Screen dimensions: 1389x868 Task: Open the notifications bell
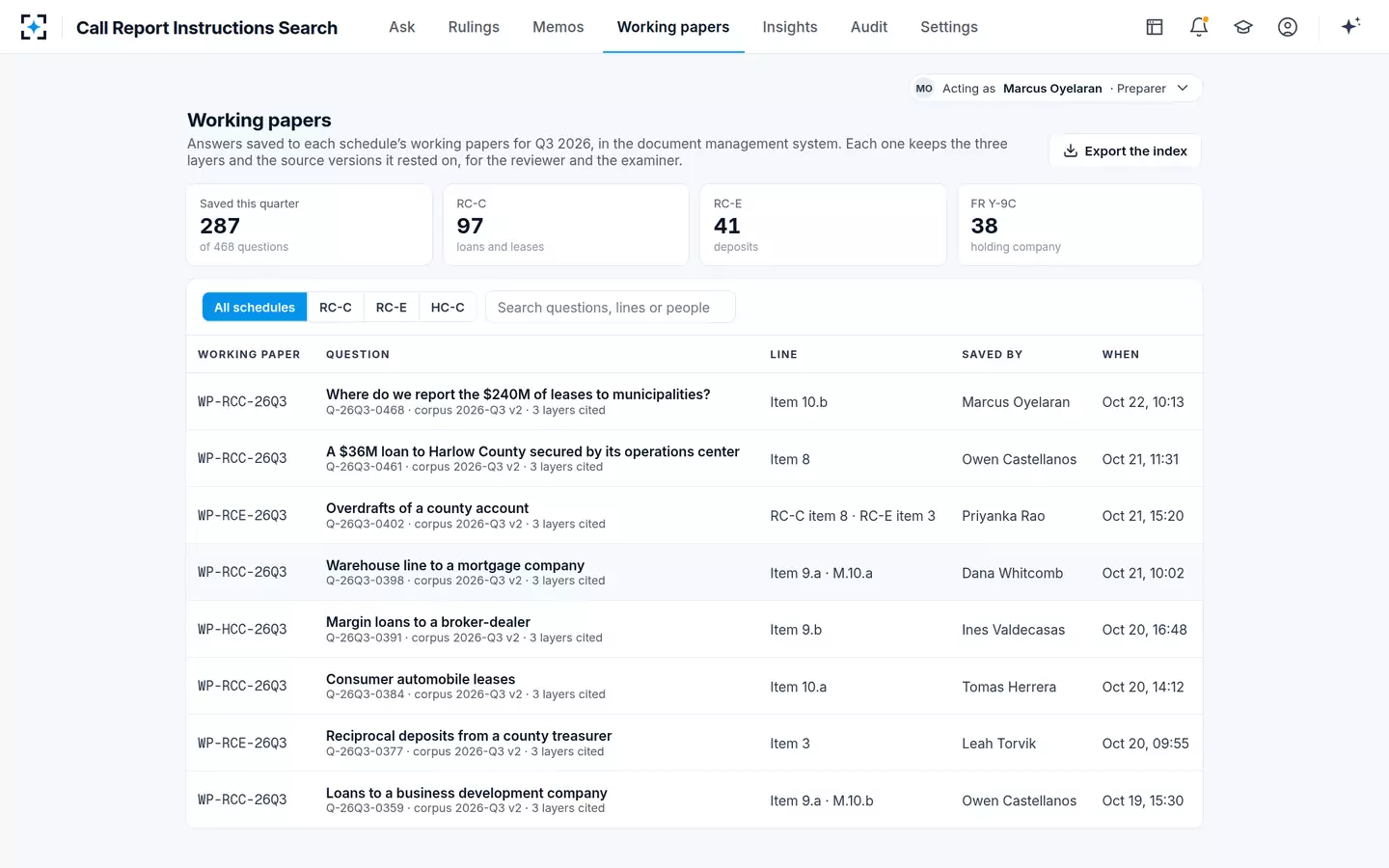[1199, 27]
